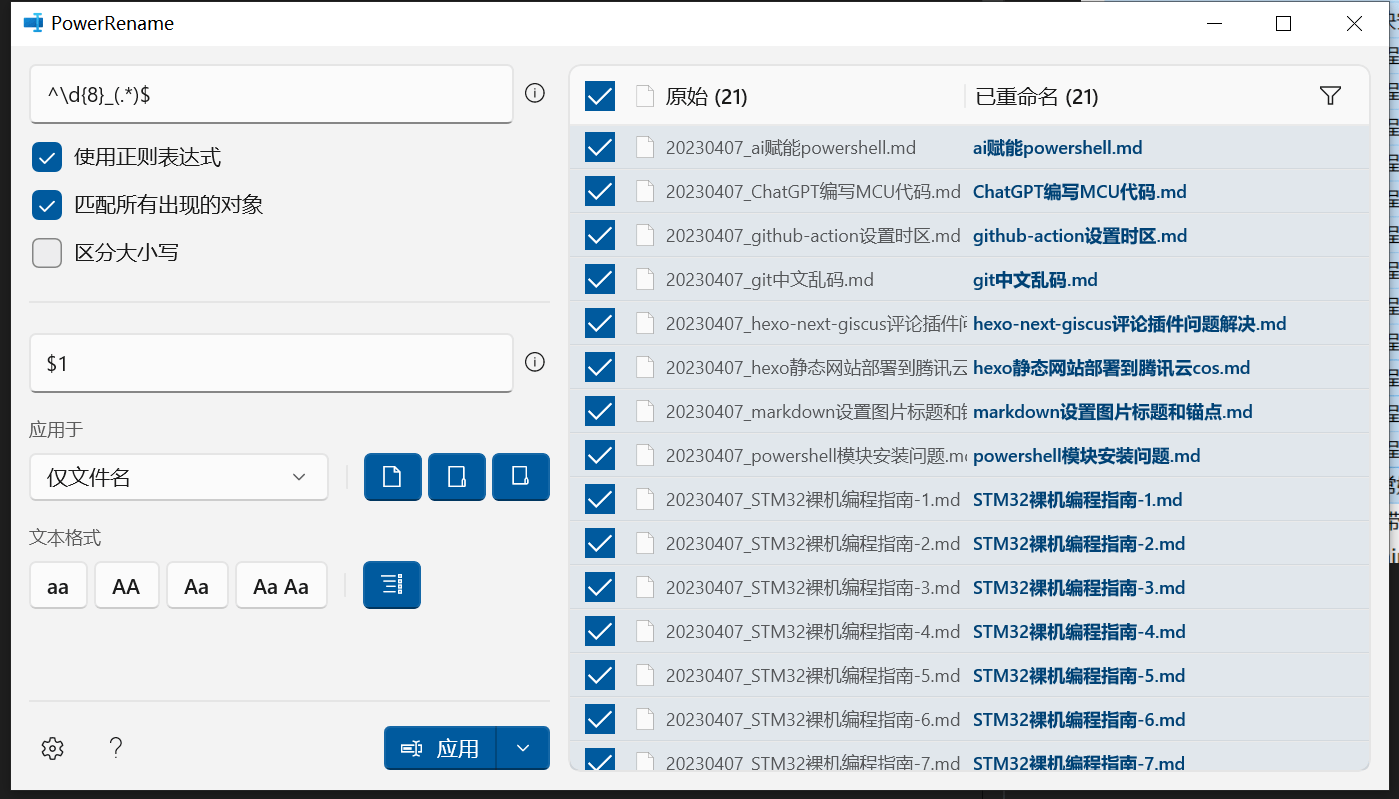Select the Aa Aa title case format
Screen dimensions: 1399x799
pos(281,585)
